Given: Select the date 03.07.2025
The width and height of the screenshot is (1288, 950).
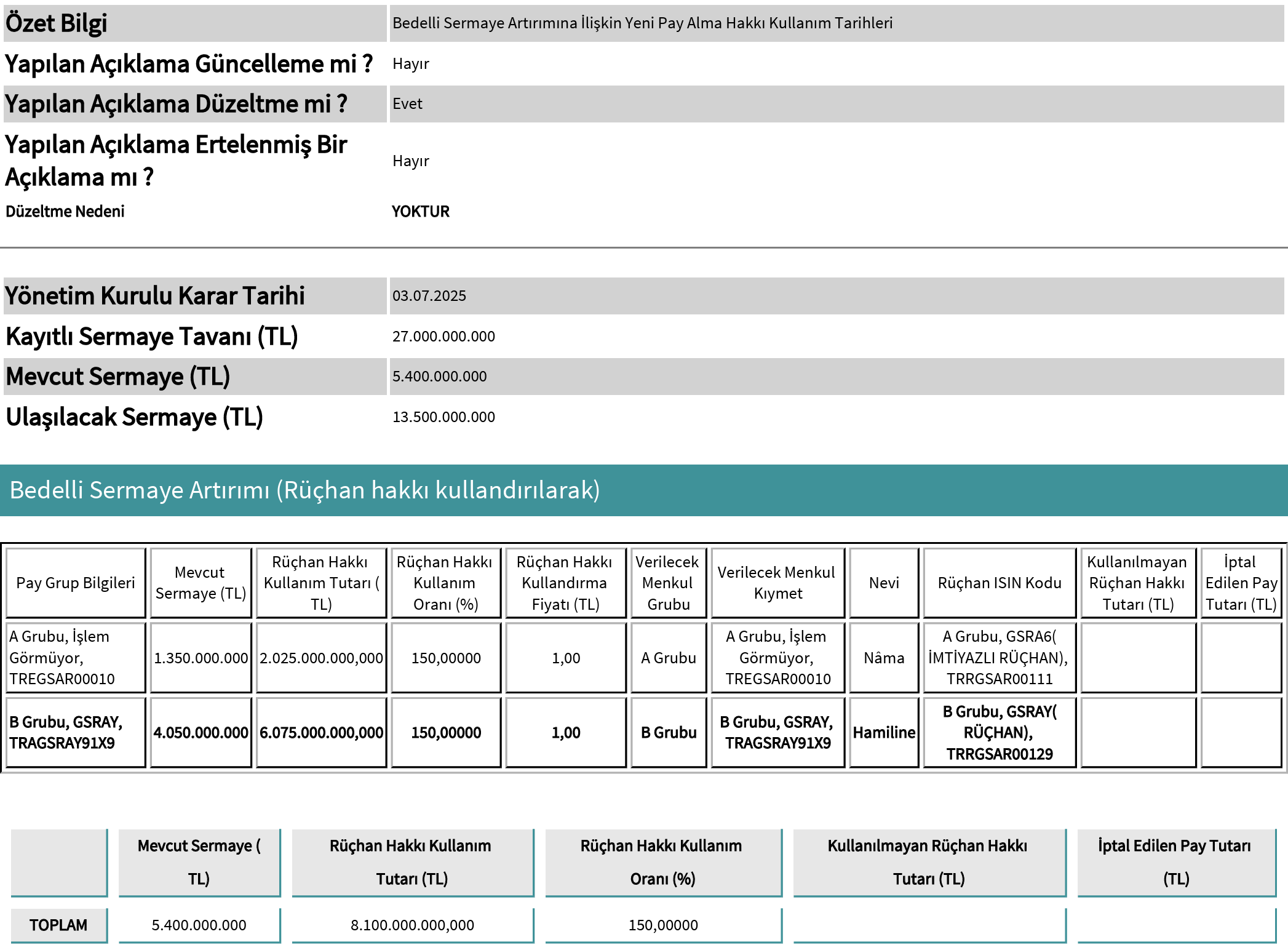Looking at the screenshot, I should pos(429,296).
